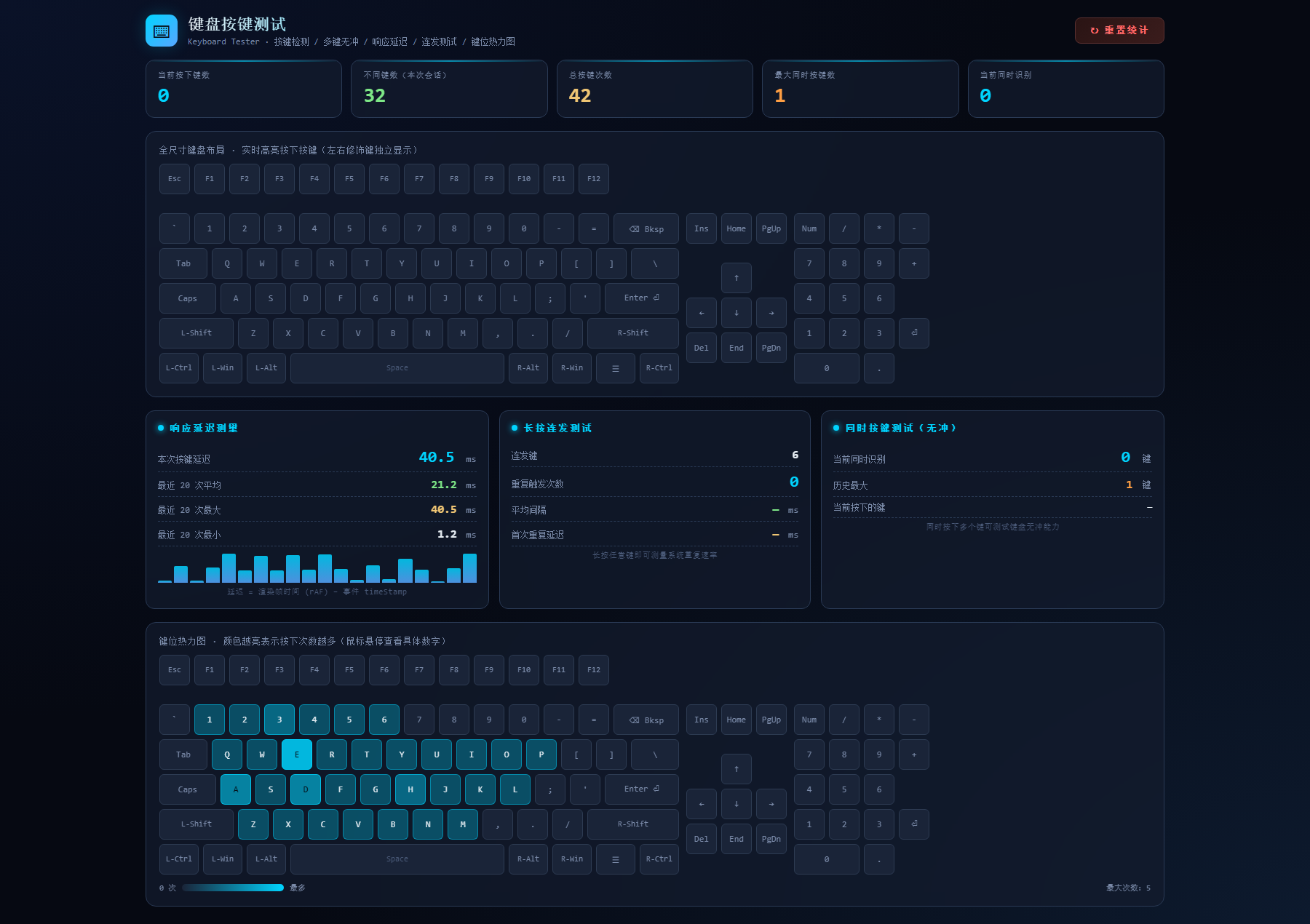Click the numpad Enter key in the top layout
This screenshot has width=1310, height=924.
coord(914,333)
